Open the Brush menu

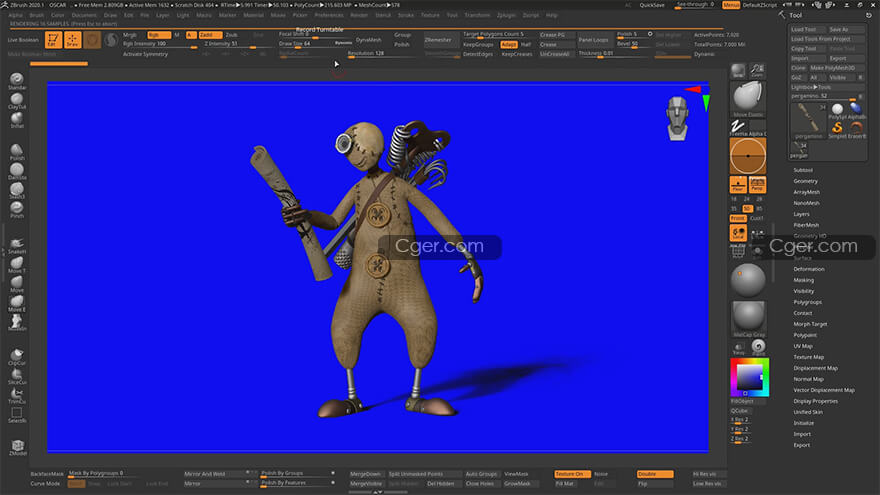[37, 15]
